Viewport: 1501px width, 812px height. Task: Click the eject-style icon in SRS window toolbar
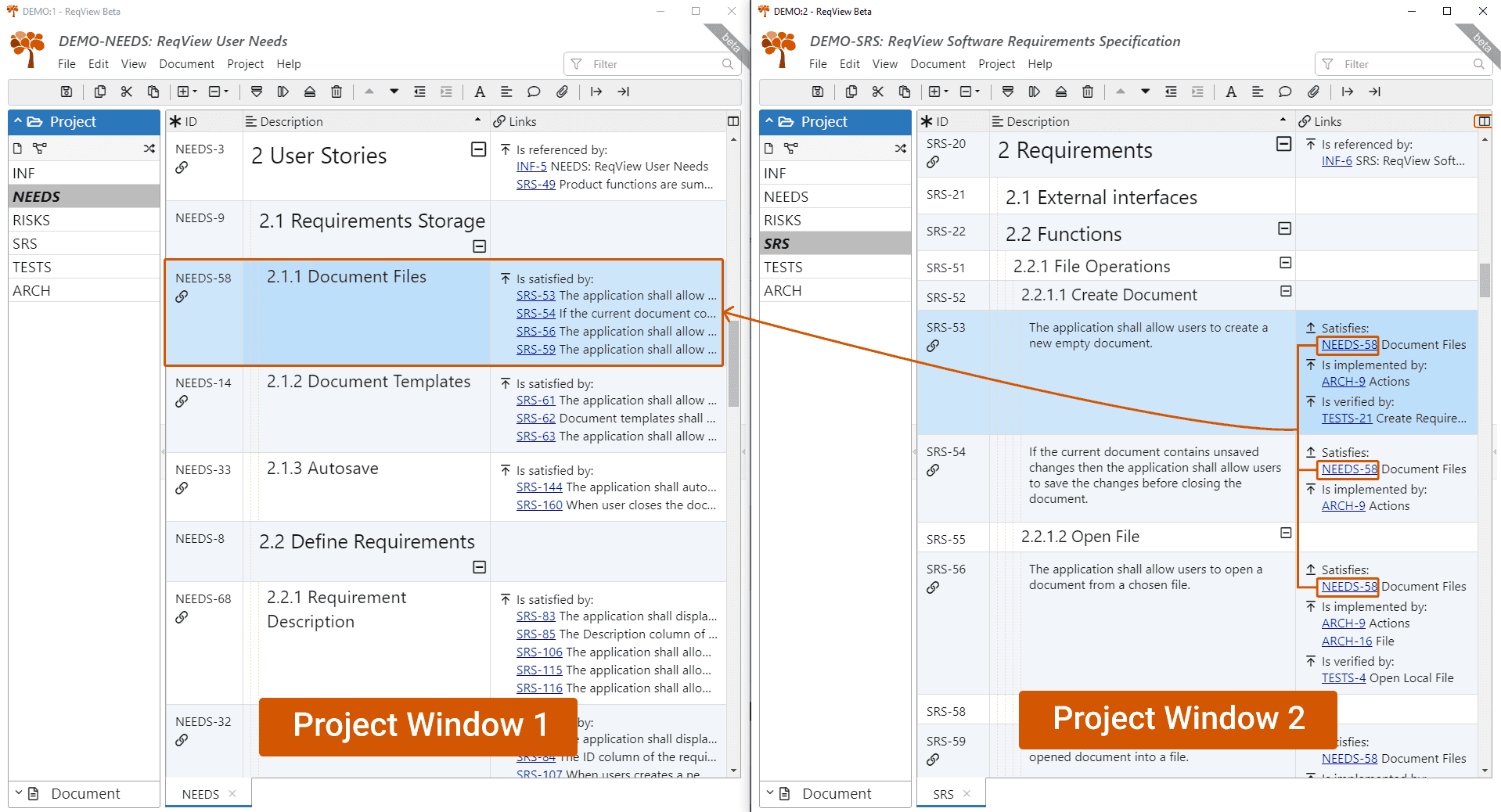(1061, 92)
